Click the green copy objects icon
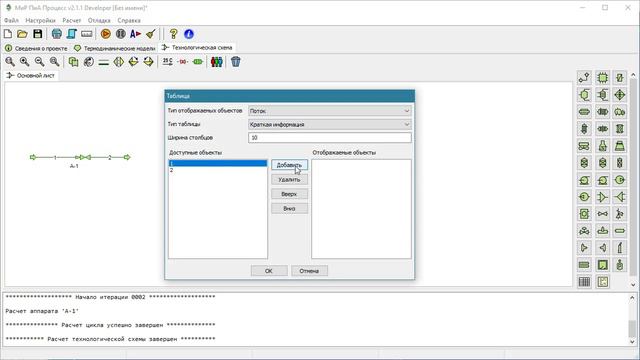Viewport: 640px width, 360px height. tap(73, 62)
